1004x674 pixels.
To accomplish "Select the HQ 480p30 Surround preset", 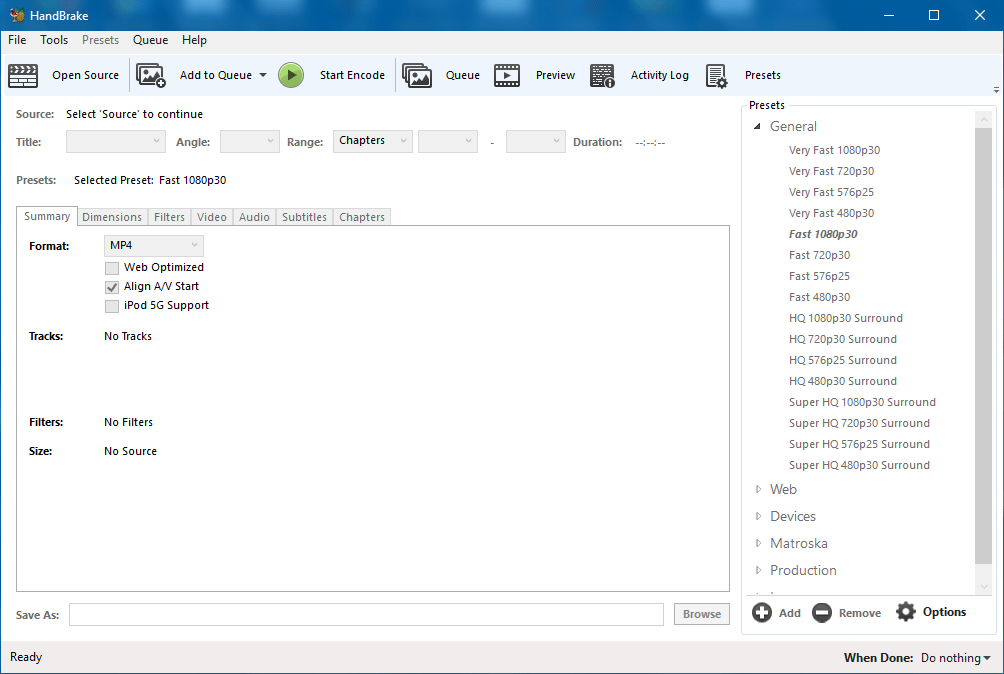I will click(843, 381).
